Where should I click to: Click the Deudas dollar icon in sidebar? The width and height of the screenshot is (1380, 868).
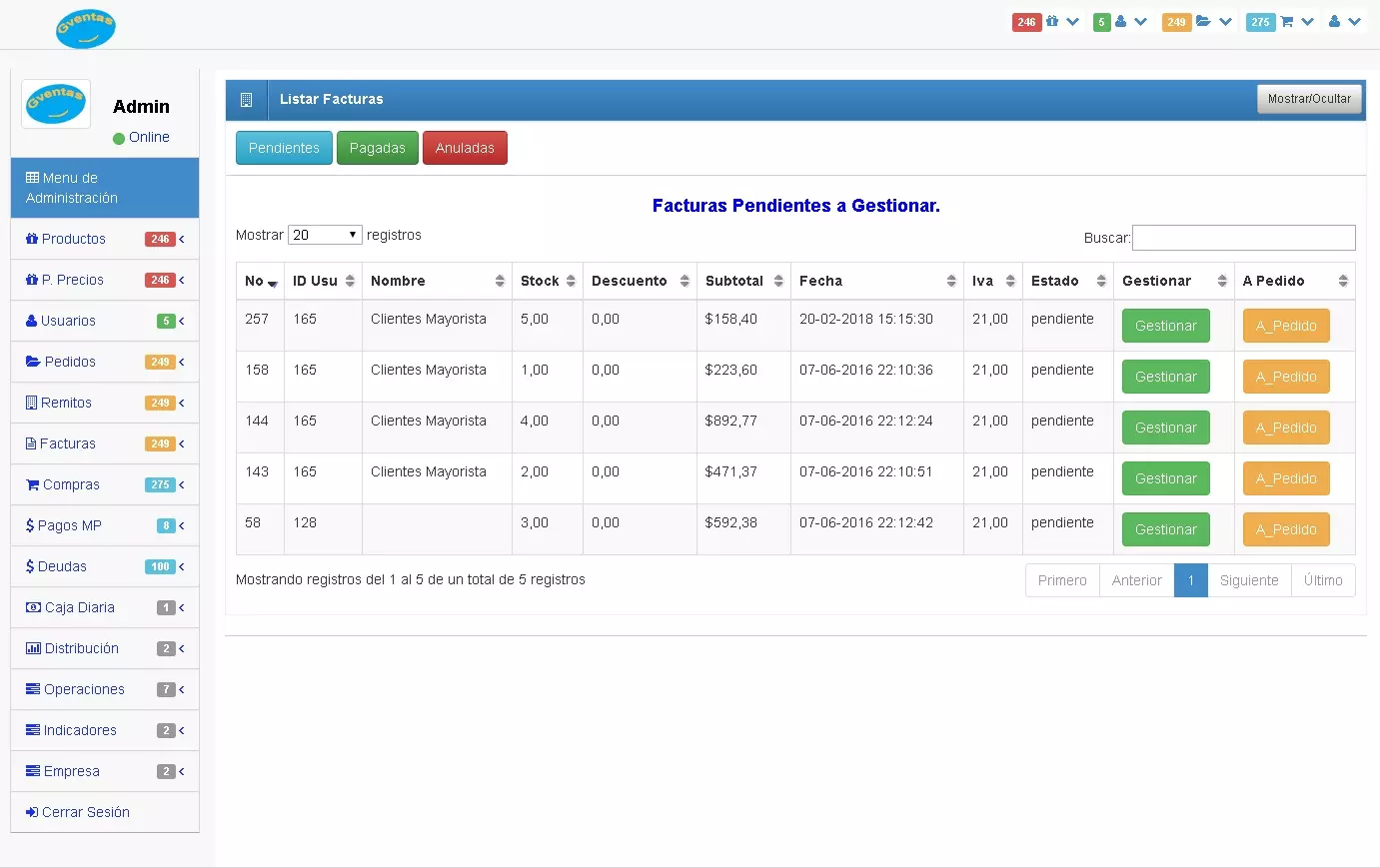(x=30, y=566)
